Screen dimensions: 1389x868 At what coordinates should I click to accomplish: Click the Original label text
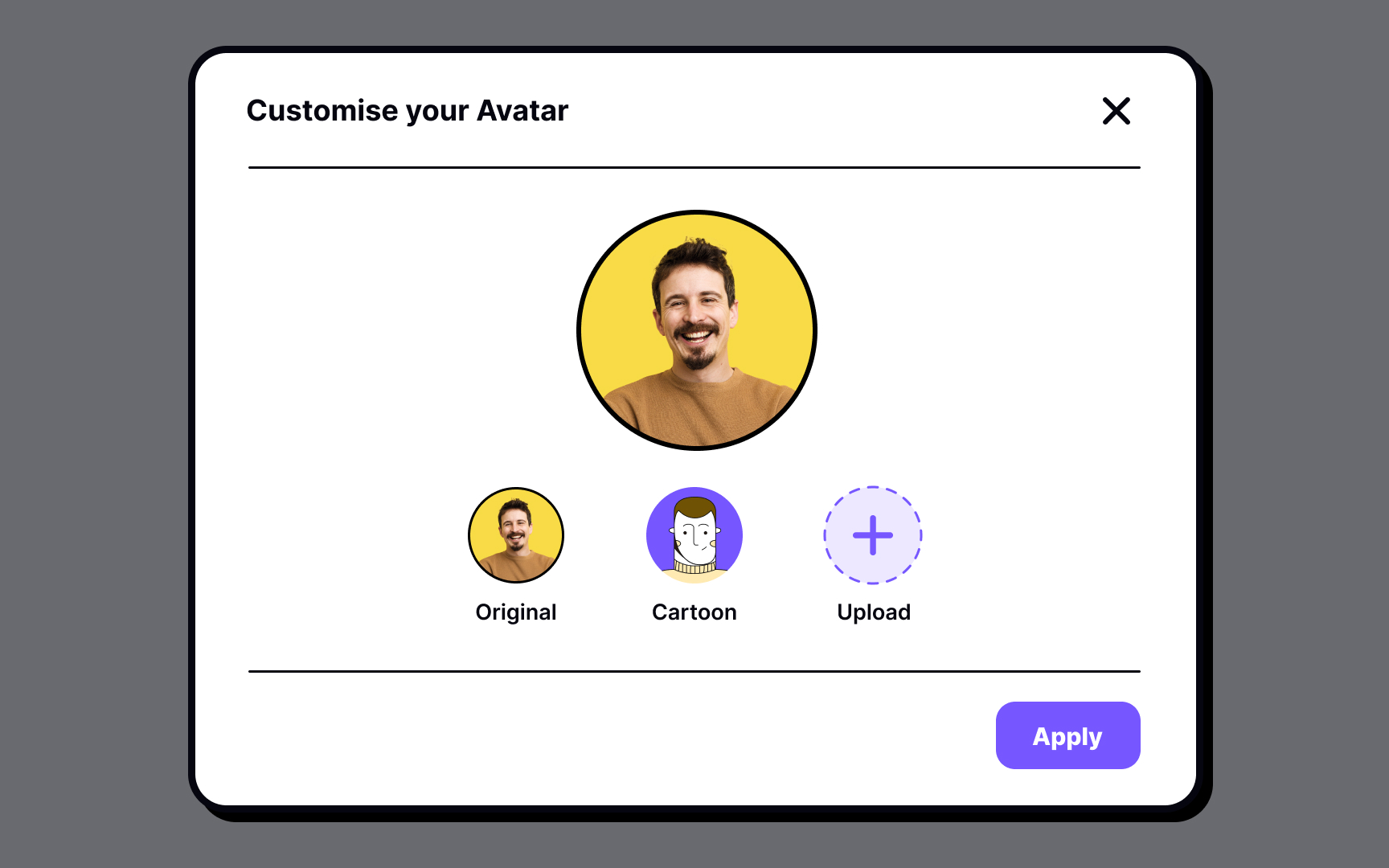pyautogui.click(x=515, y=612)
